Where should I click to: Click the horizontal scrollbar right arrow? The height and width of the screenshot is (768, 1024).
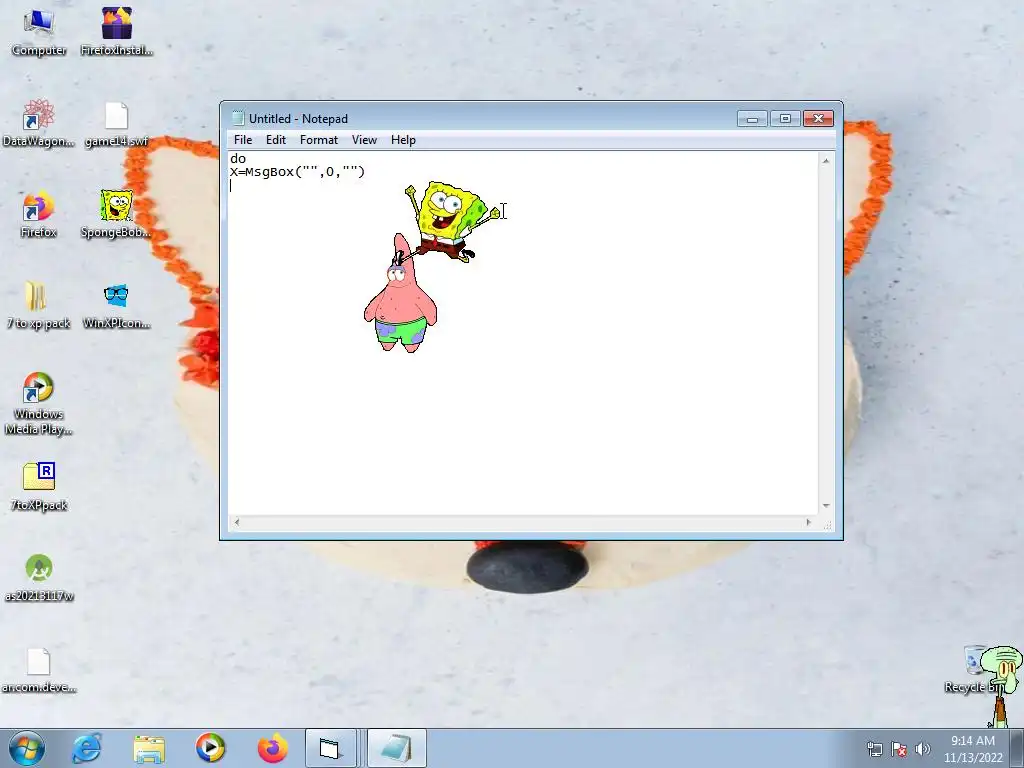pyautogui.click(x=808, y=522)
